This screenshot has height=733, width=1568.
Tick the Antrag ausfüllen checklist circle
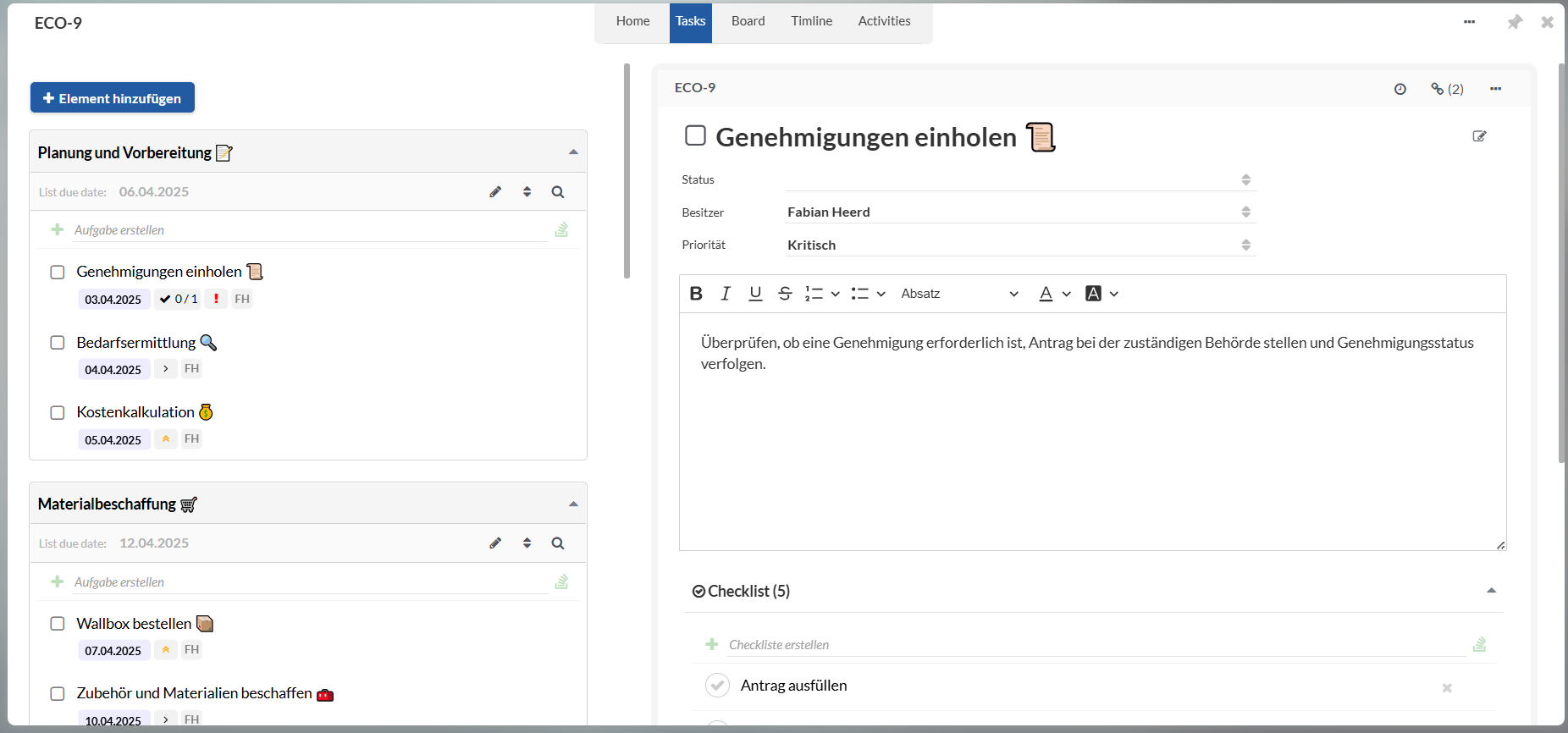[x=717, y=686]
